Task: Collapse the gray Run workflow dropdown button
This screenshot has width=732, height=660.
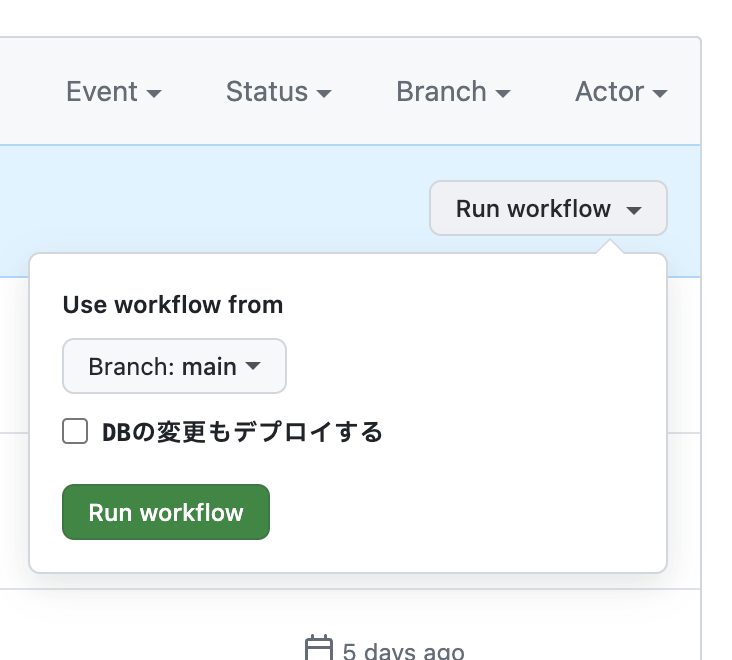Action: click(x=548, y=208)
